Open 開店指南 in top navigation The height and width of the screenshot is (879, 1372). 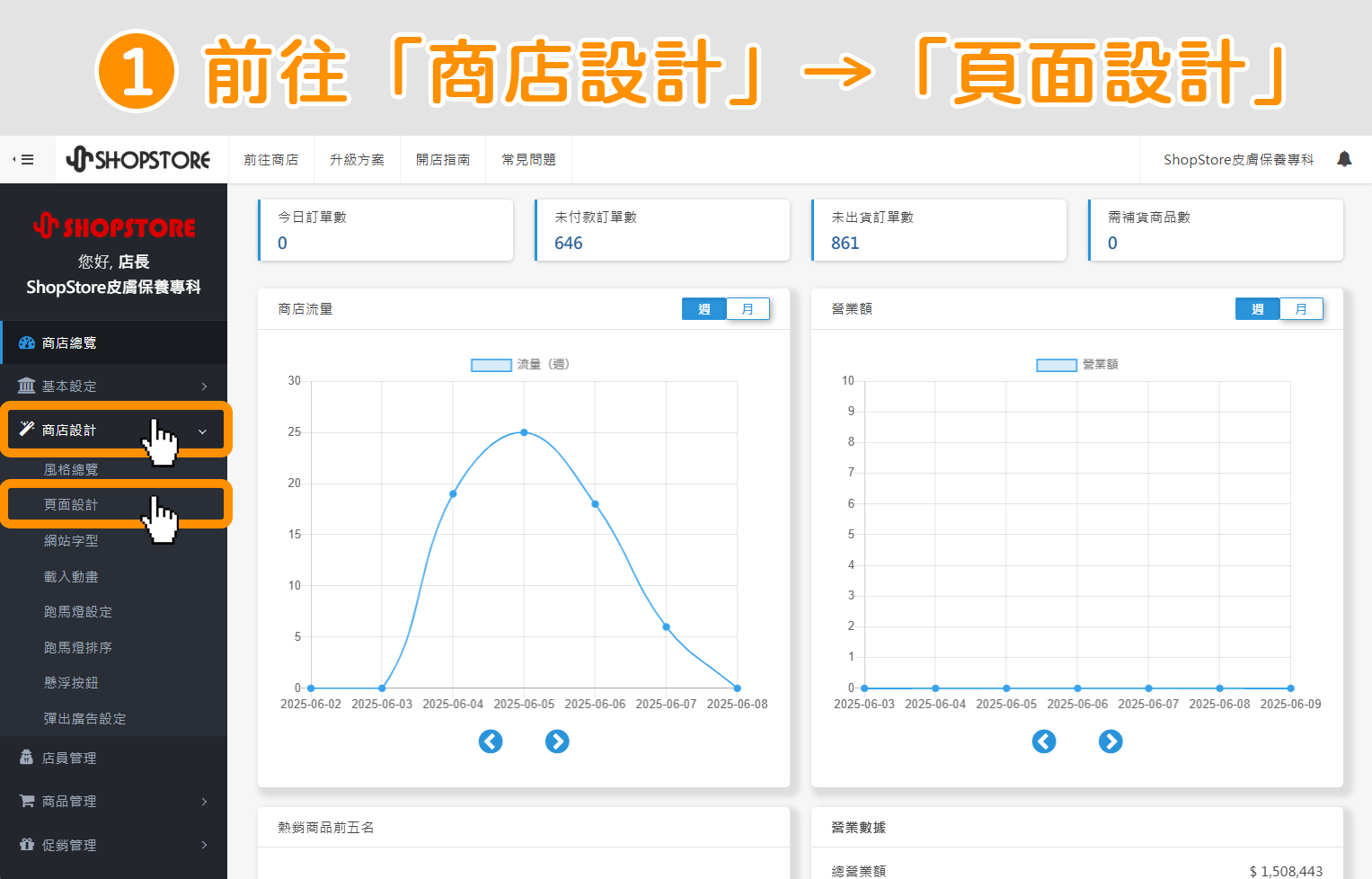[443, 160]
